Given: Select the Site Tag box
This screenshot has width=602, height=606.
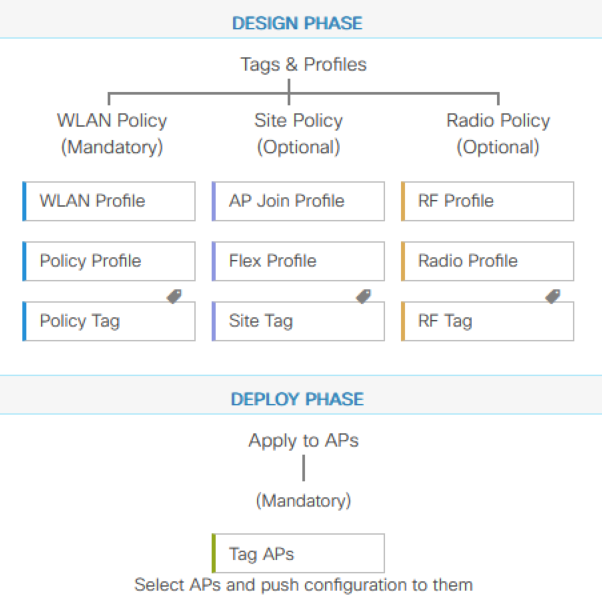Looking at the screenshot, I should [x=298, y=321].
